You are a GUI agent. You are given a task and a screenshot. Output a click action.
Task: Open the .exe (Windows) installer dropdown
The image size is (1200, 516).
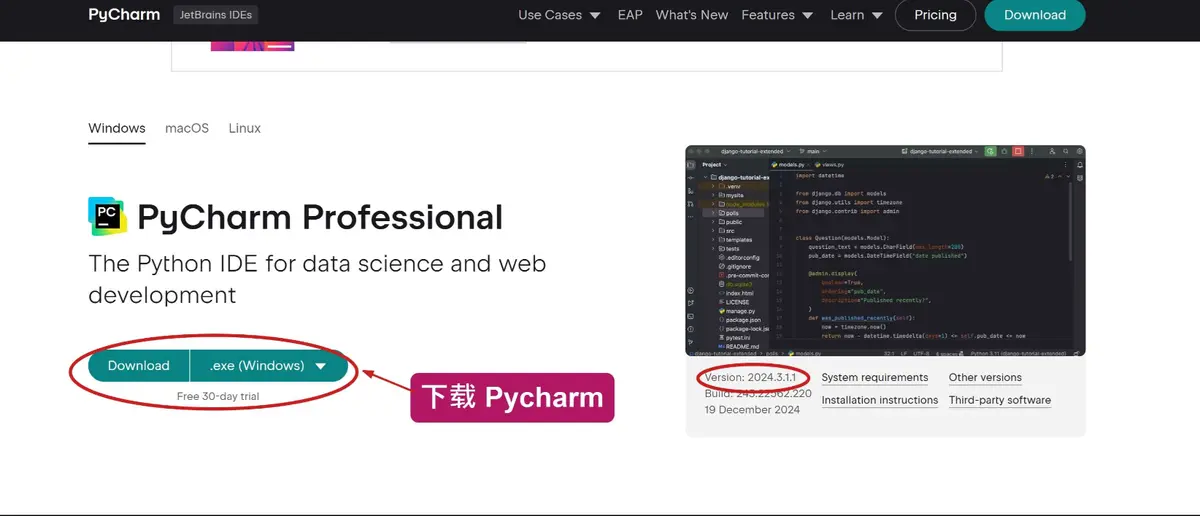(x=269, y=365)
